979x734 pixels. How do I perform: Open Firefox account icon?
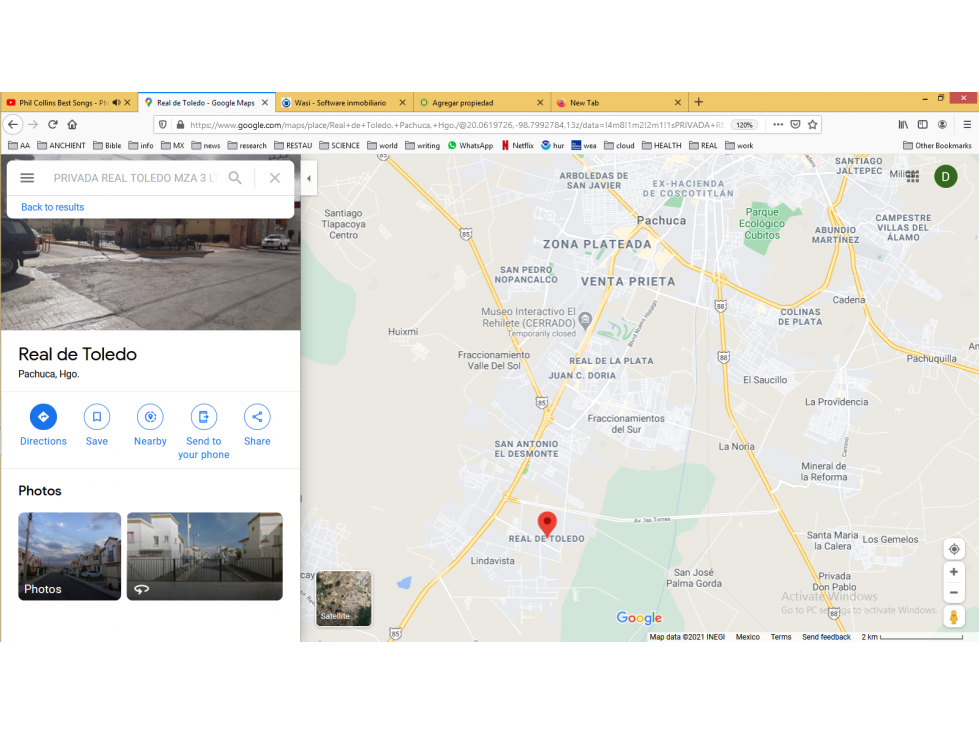point(943,124)
